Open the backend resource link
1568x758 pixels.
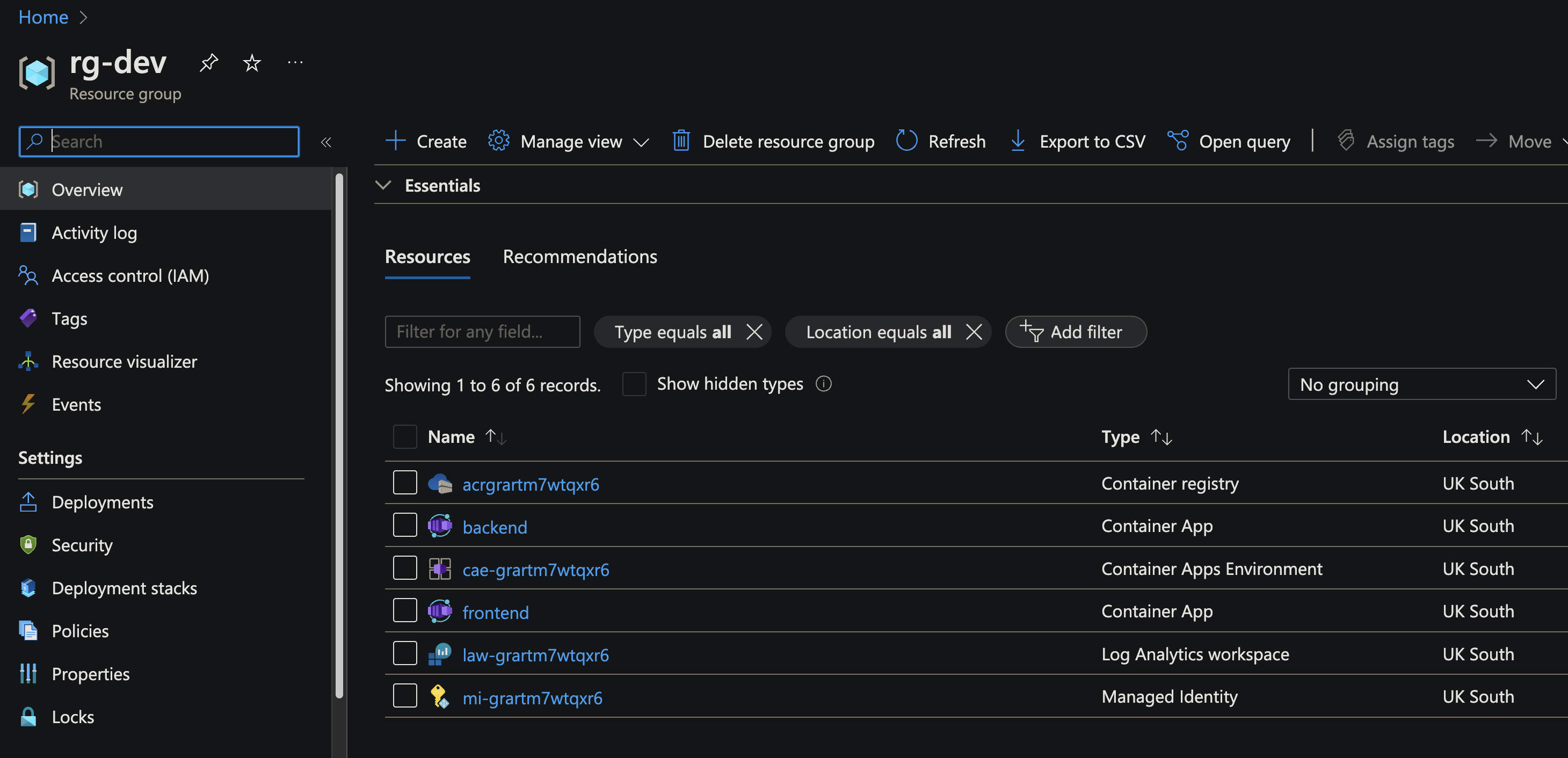tap(495, 527)
